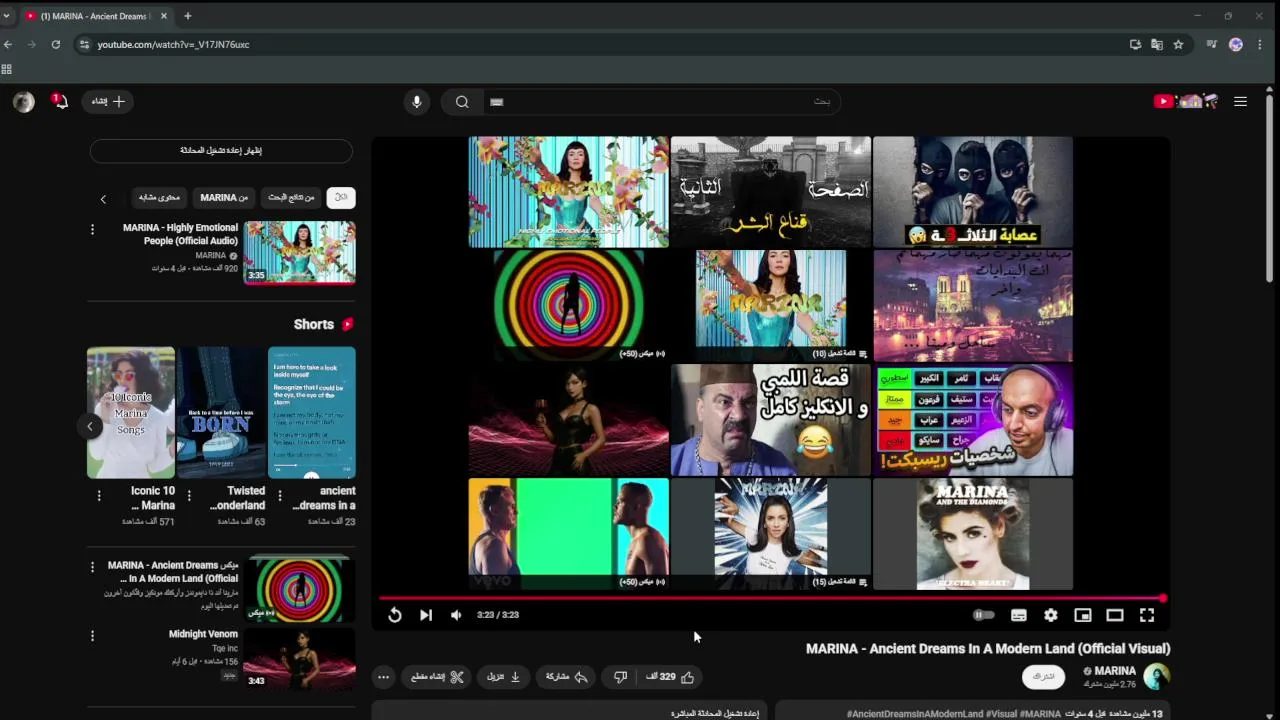Go back in browser

[8, 44]
